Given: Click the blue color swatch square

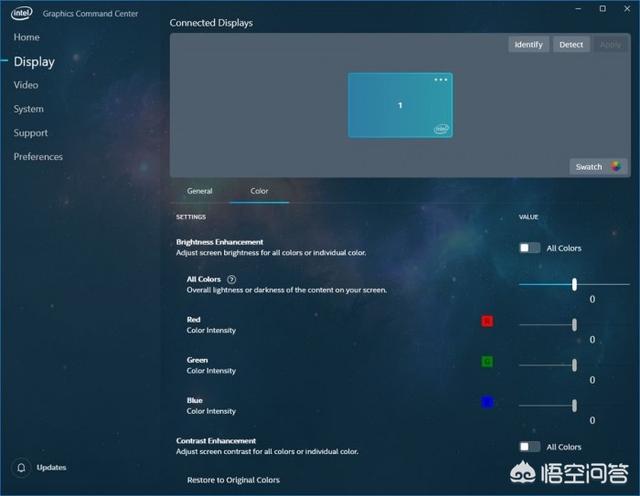Looking at the screenshot, I should [x=487, y=402].
